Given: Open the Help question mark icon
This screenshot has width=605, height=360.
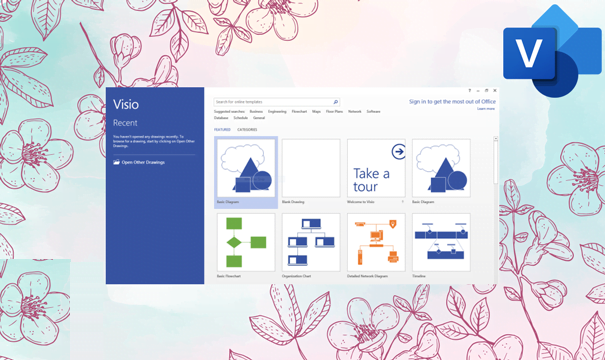Looking at the screenshot, I should coord(470,91).
